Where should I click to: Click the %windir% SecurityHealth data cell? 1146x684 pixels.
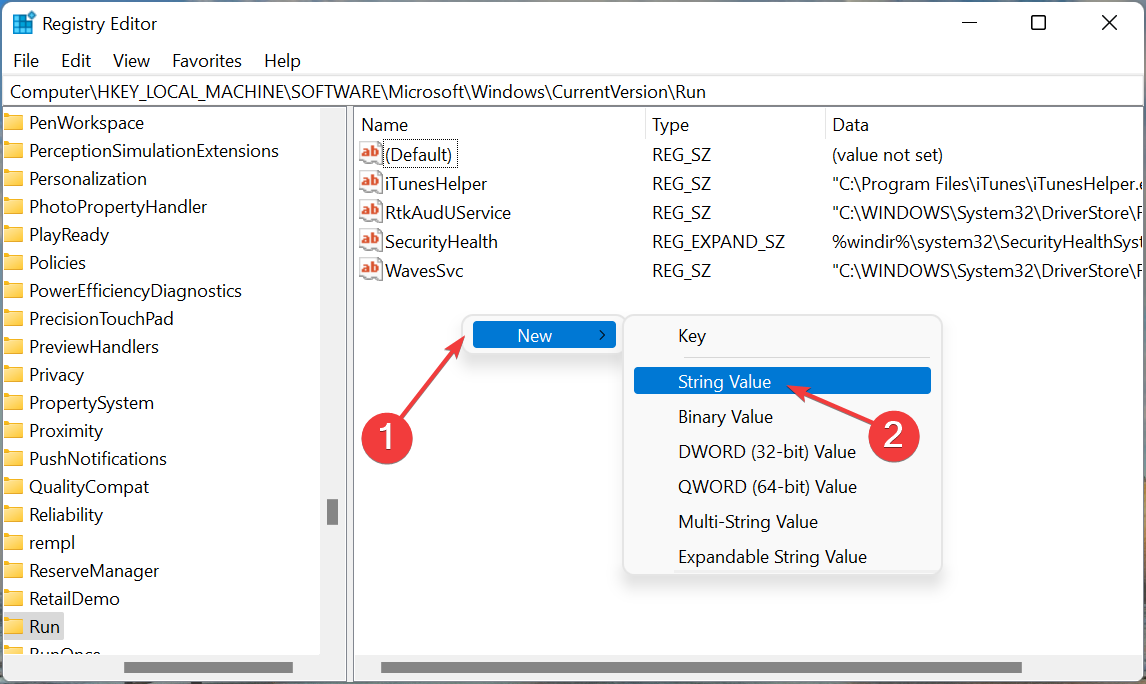pyautogui.click(x=987, y=242)
